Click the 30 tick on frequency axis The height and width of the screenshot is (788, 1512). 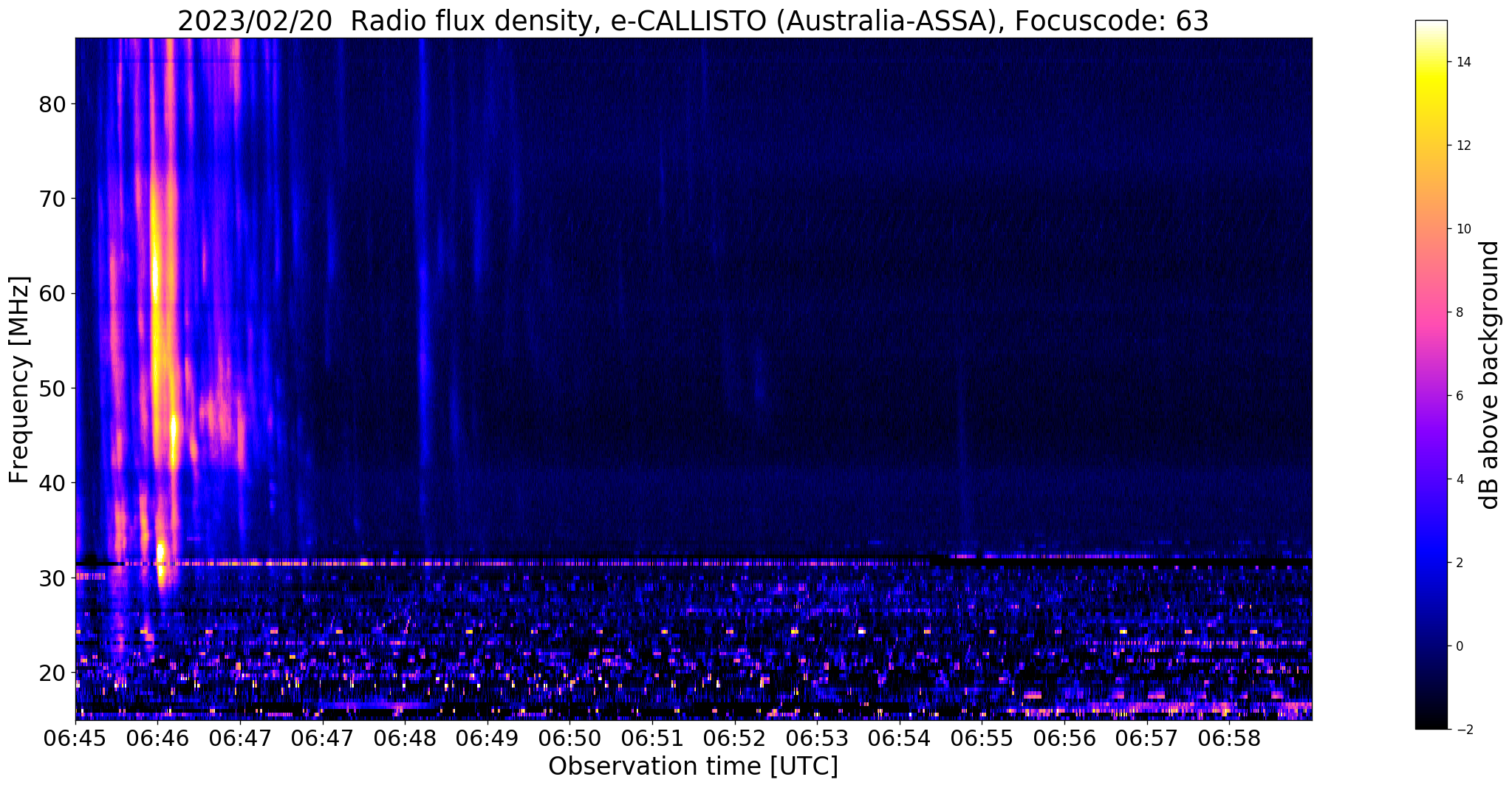(52, 578)
